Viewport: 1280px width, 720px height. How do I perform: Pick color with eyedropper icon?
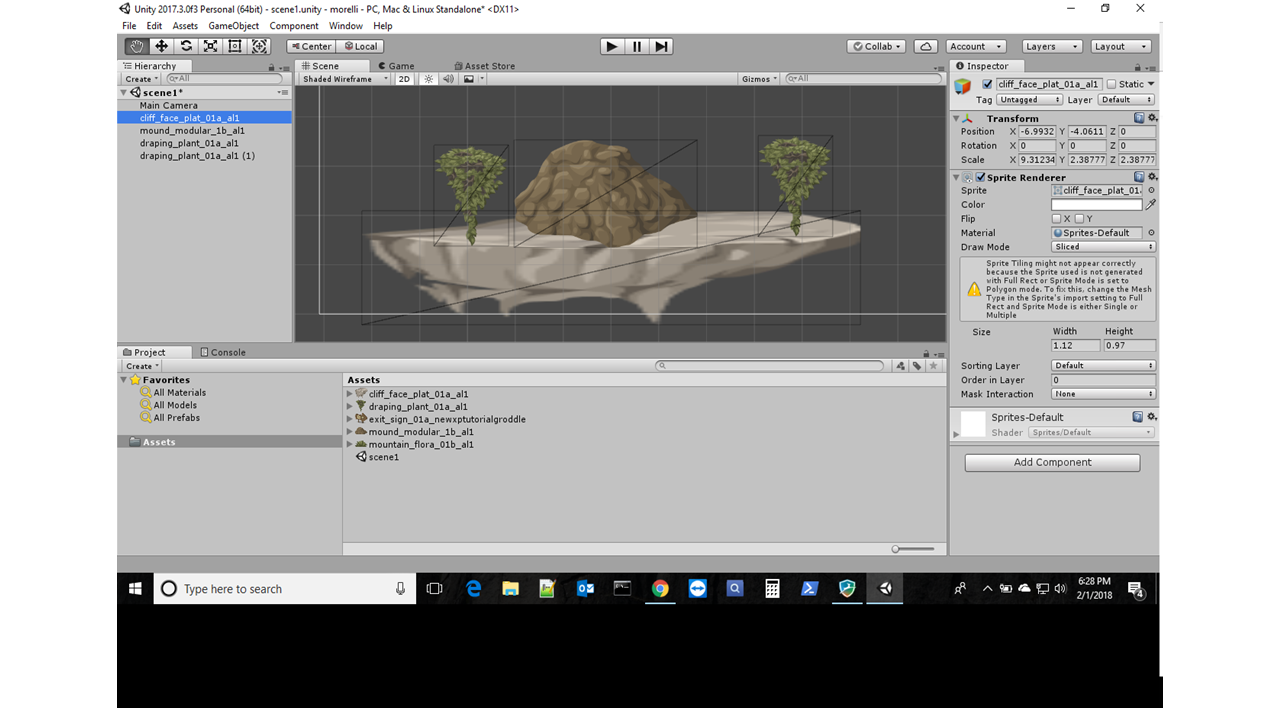(1151, 204)
